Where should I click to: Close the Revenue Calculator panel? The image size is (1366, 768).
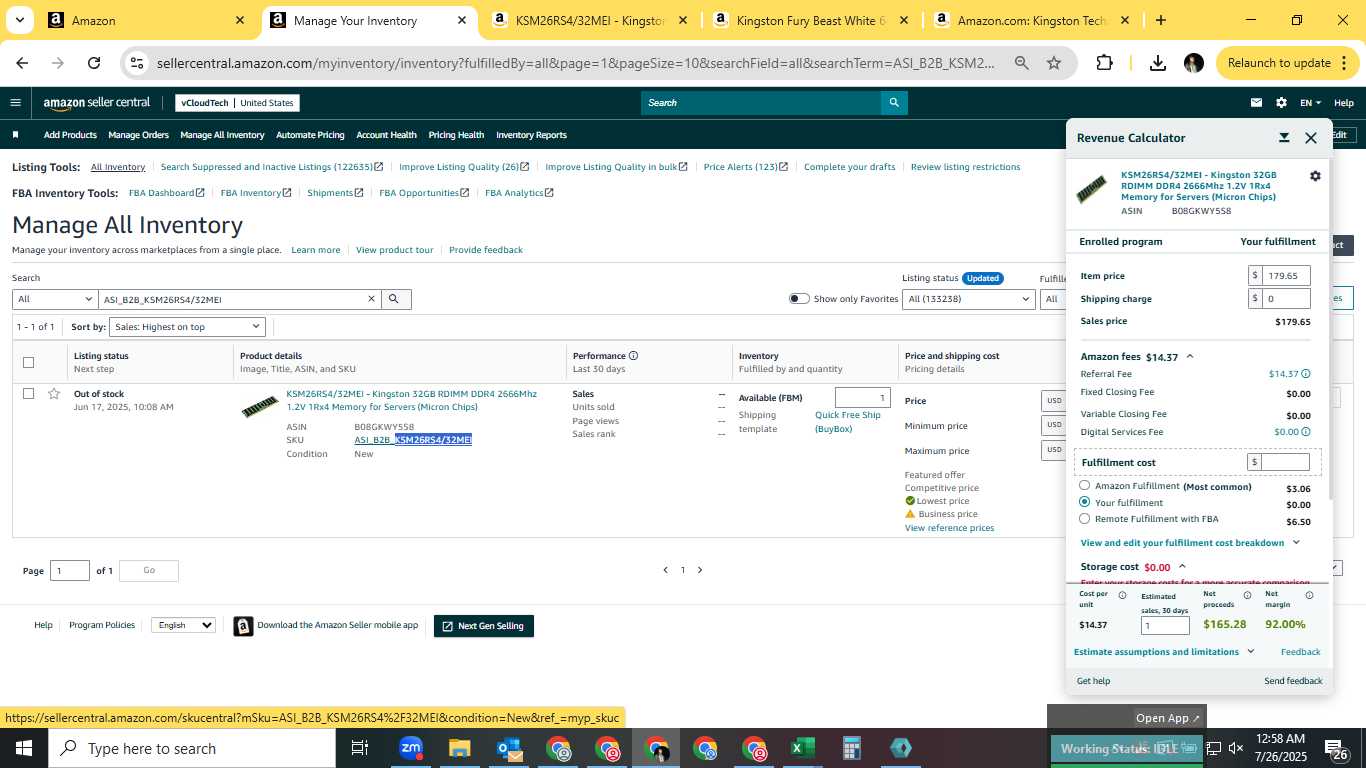point(1311,138)
